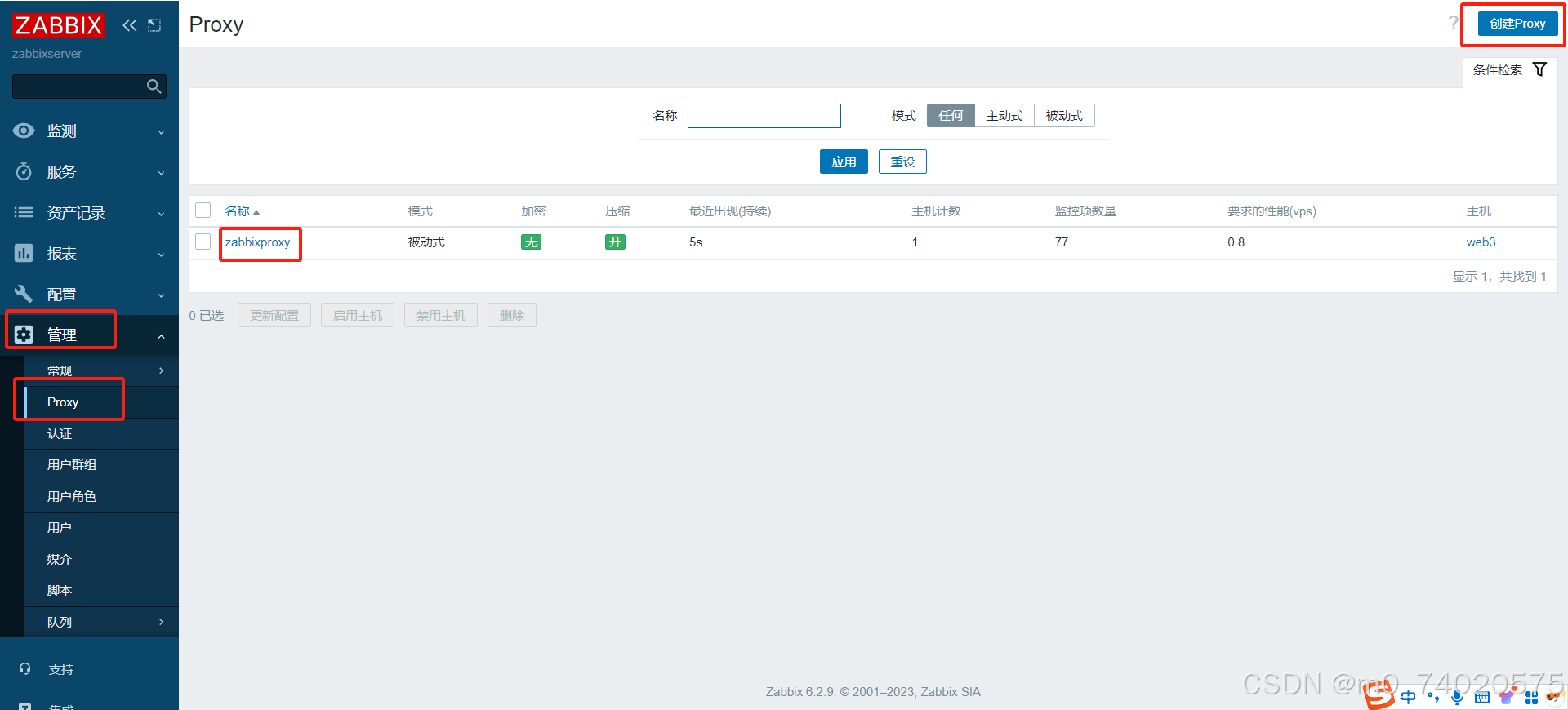Image resolution: width=1568 pixels, height=710 pixels.
Task: Tick the checkbox for zabbixproxy row
Action: coord(203,242)
